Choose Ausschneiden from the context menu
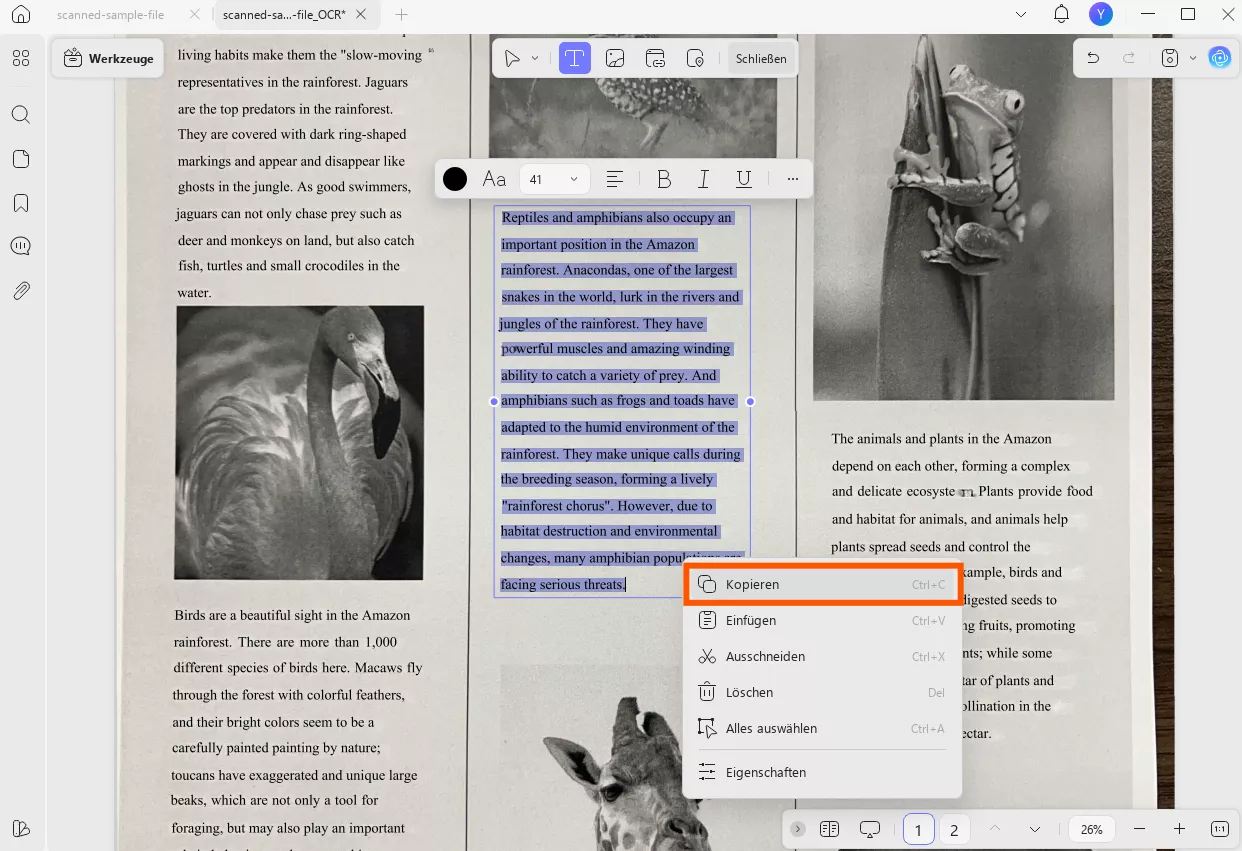 (x=822, y=656)
